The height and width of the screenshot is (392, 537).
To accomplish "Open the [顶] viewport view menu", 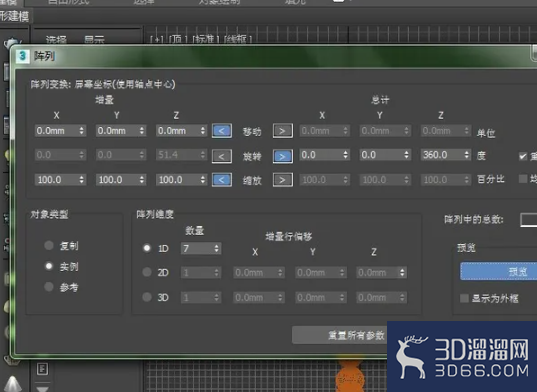I will pyautogui.click(x=178, y=40).
